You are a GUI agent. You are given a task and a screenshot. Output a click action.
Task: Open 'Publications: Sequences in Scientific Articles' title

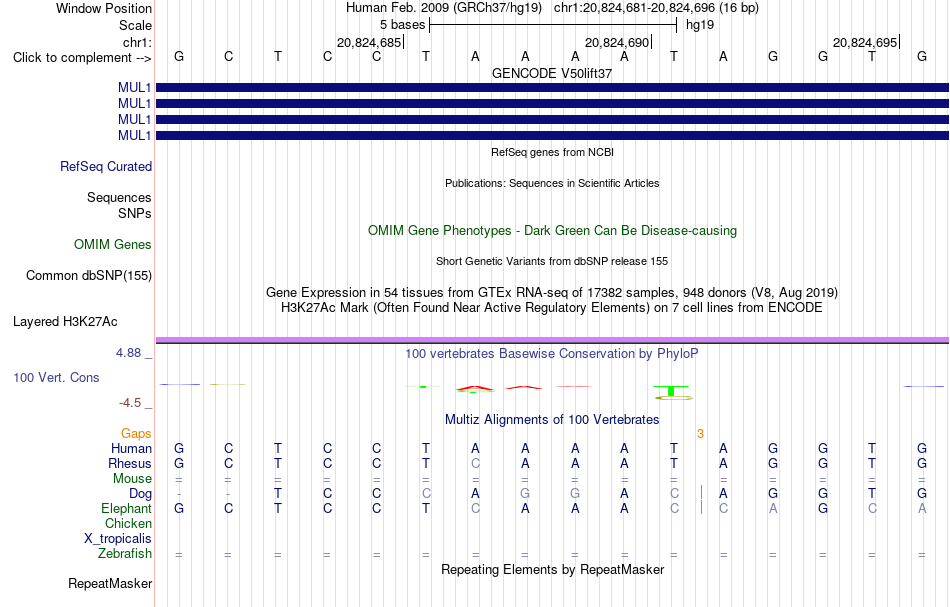pyautogui.click(x=552, y=183)
